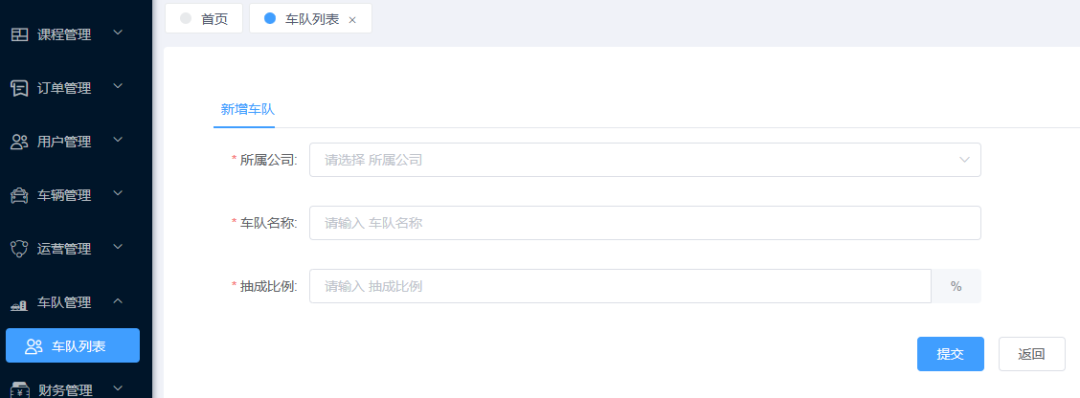Select the 新增车队 tab
Image resolution: width=1080 pixels, height=398 pixels.
[244, 109]
